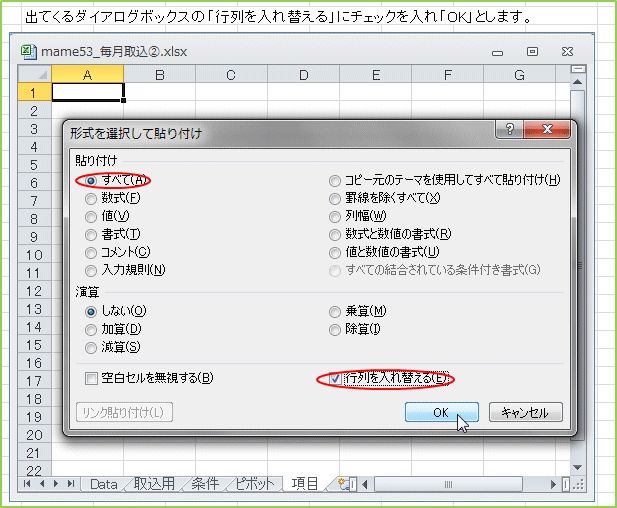
Task: Select column G header
Action: click(x=519, y=74)
